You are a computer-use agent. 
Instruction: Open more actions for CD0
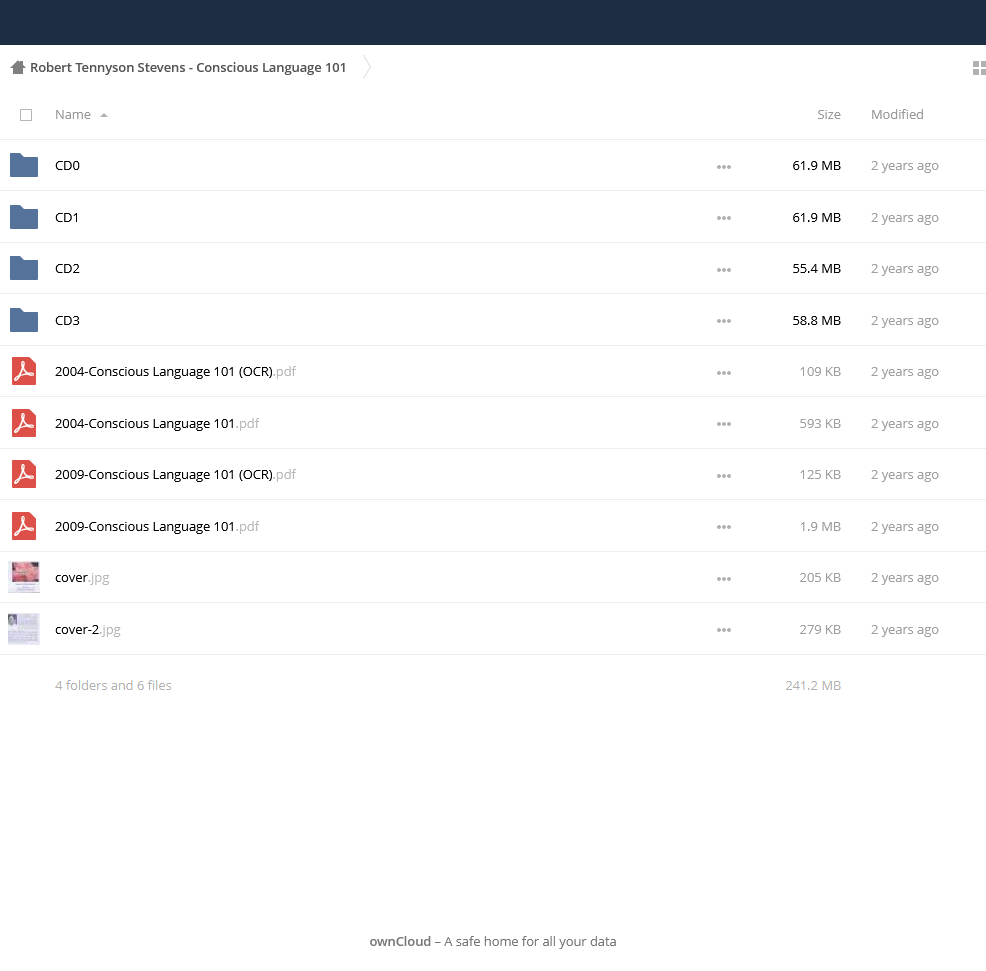724,167
